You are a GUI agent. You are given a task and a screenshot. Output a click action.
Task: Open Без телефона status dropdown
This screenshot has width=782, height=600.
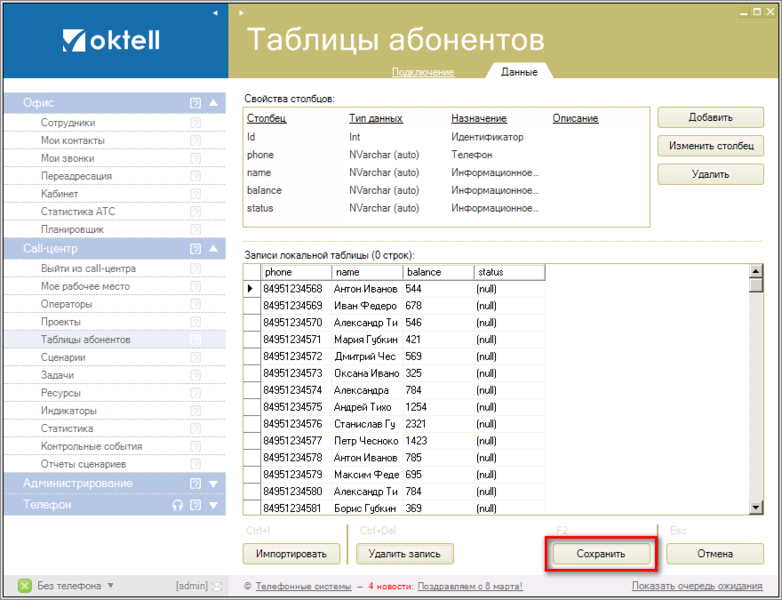[110, 586]
